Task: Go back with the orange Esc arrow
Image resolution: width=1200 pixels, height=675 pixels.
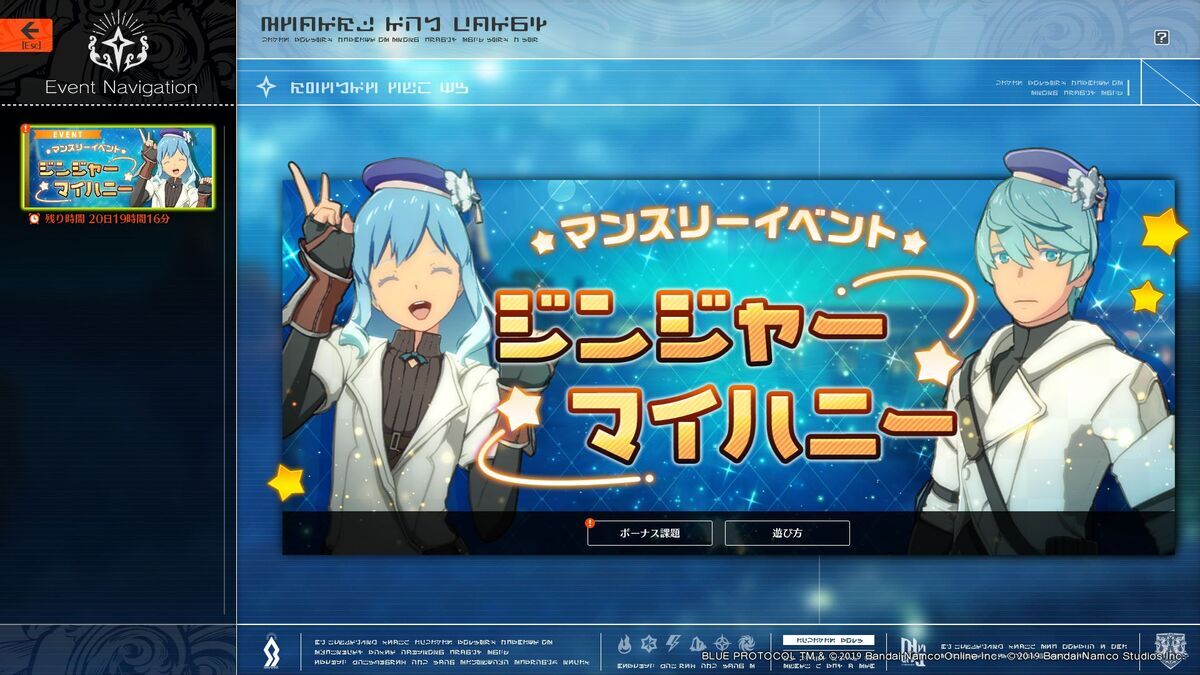Action: click(26, 34)
